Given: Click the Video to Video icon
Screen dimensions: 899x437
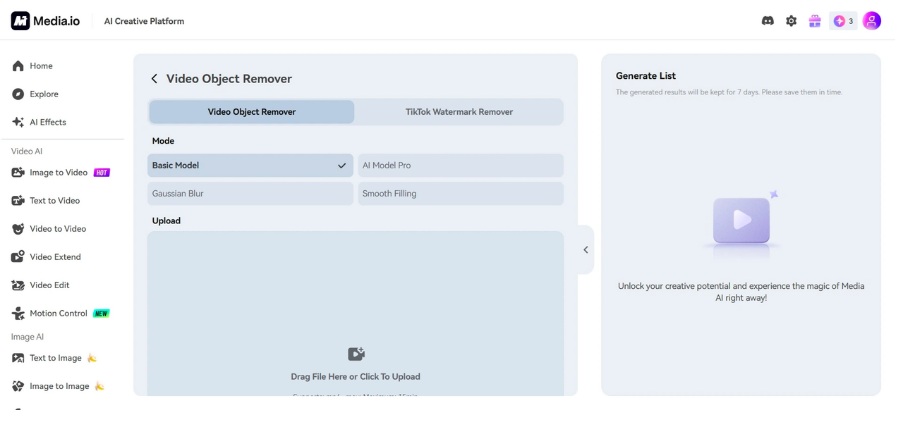Looking at the screenshot, I should point(18,229).
